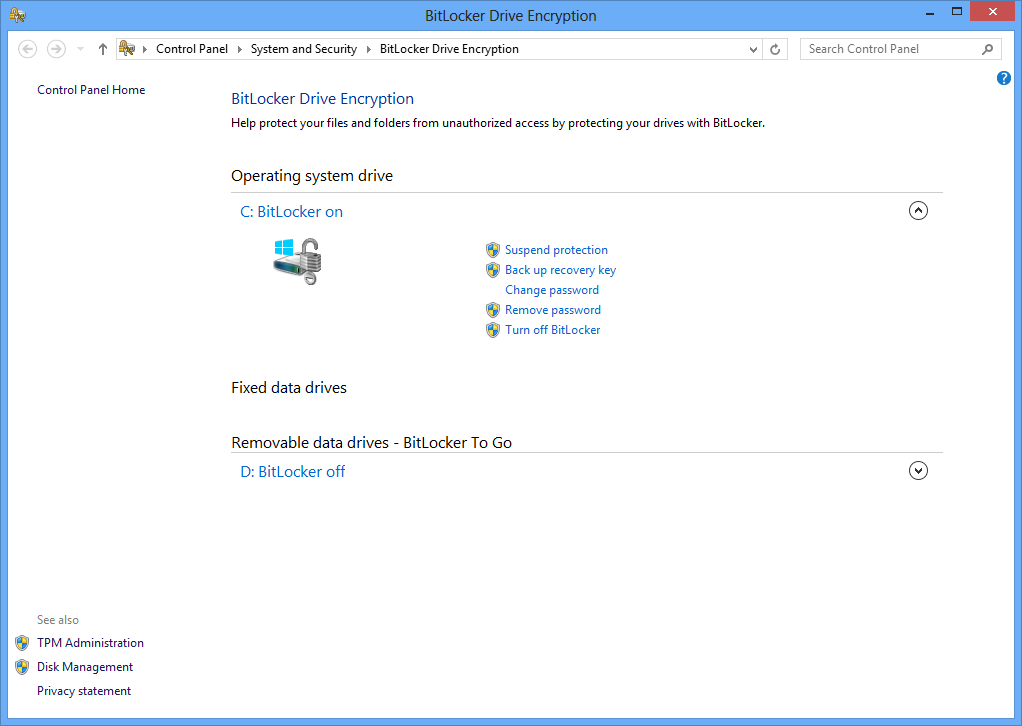Screen dimensions: 1022x726
Task: Select BitLocker Drive Encryption breadcrumb item
Action: click(x=449, y=49)
